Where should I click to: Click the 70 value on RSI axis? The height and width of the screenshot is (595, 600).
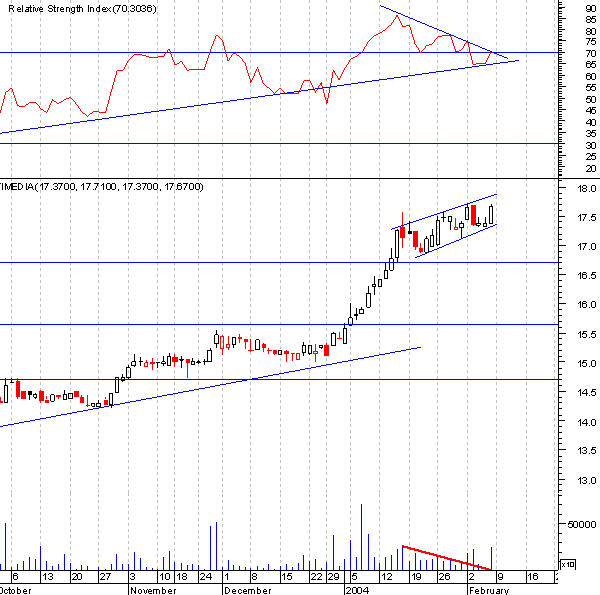coord(591,54)
